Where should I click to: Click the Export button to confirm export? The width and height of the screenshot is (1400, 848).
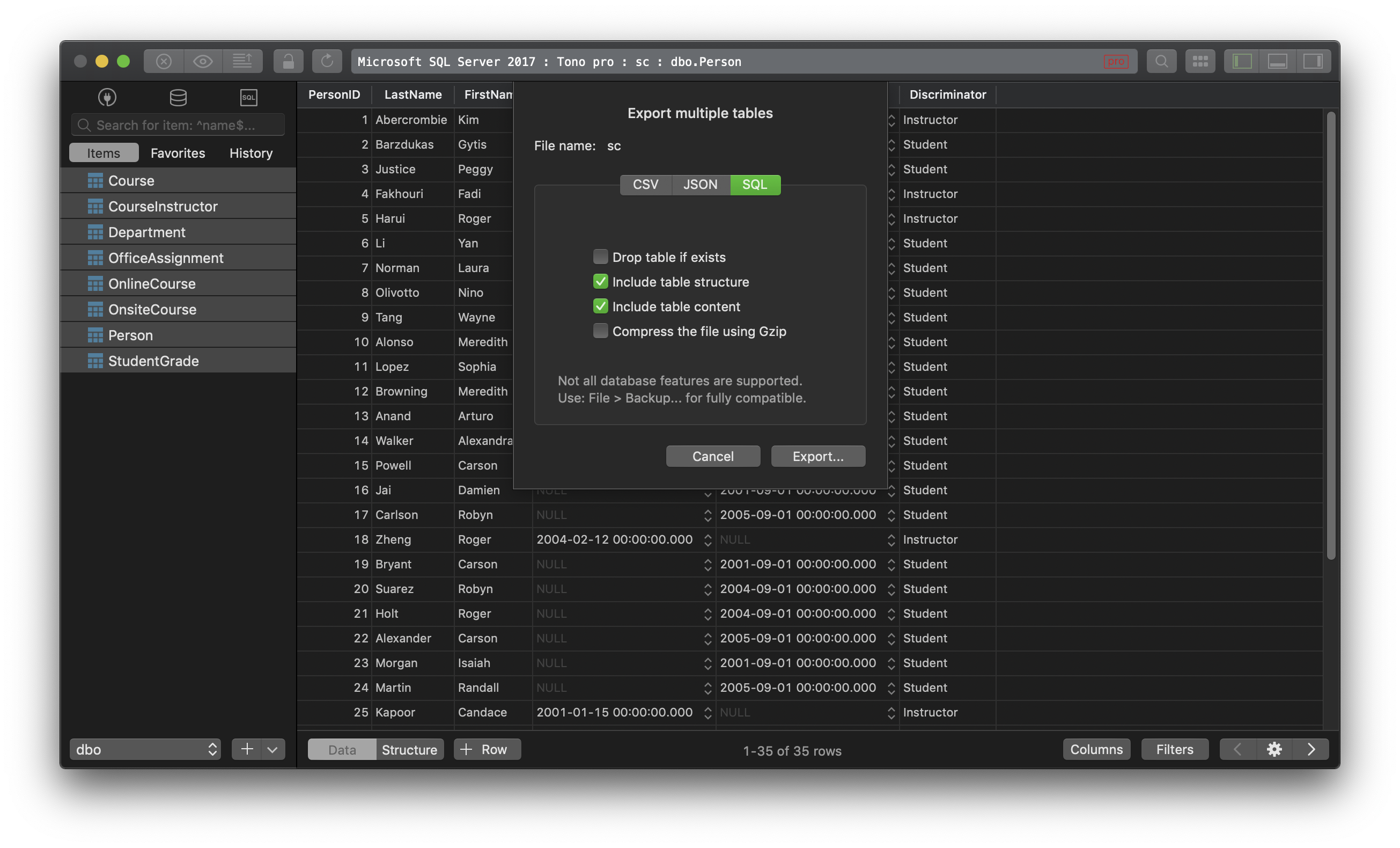[x=817, y=455]
